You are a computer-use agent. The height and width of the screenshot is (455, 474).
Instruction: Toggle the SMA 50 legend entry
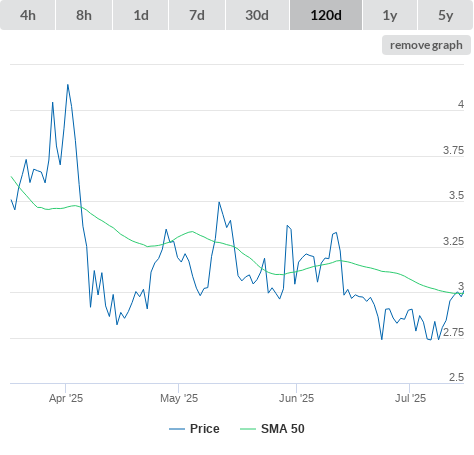(x=283, y=429)
